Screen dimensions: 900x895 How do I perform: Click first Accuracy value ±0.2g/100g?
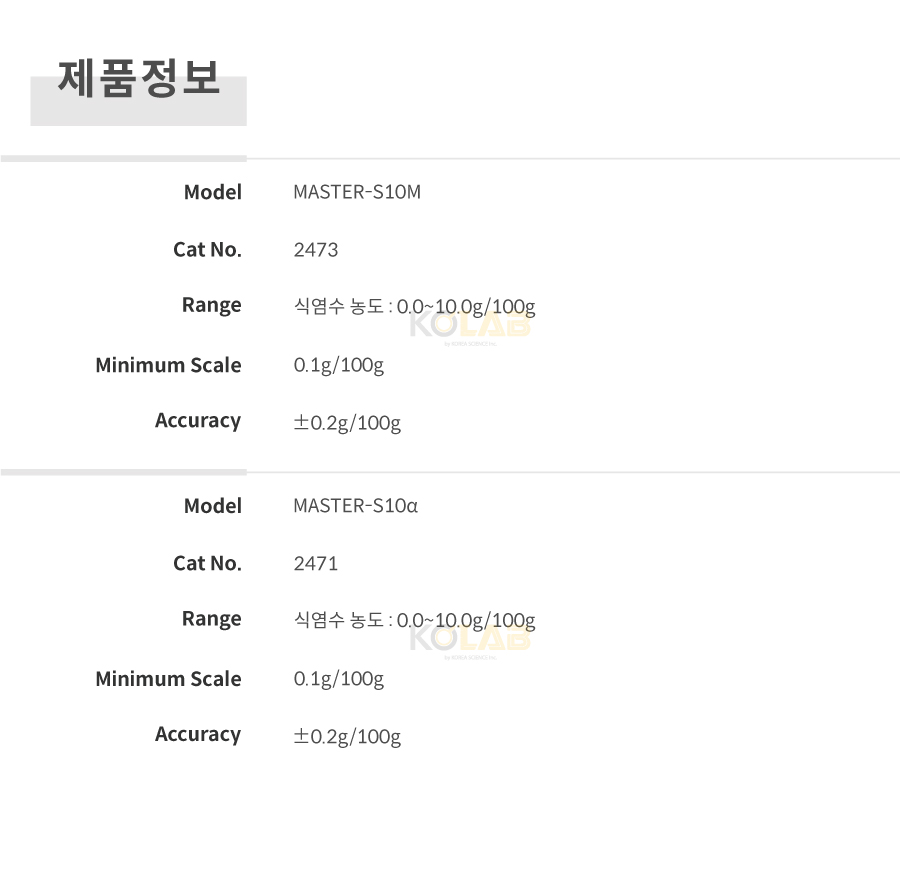(347, 423)
